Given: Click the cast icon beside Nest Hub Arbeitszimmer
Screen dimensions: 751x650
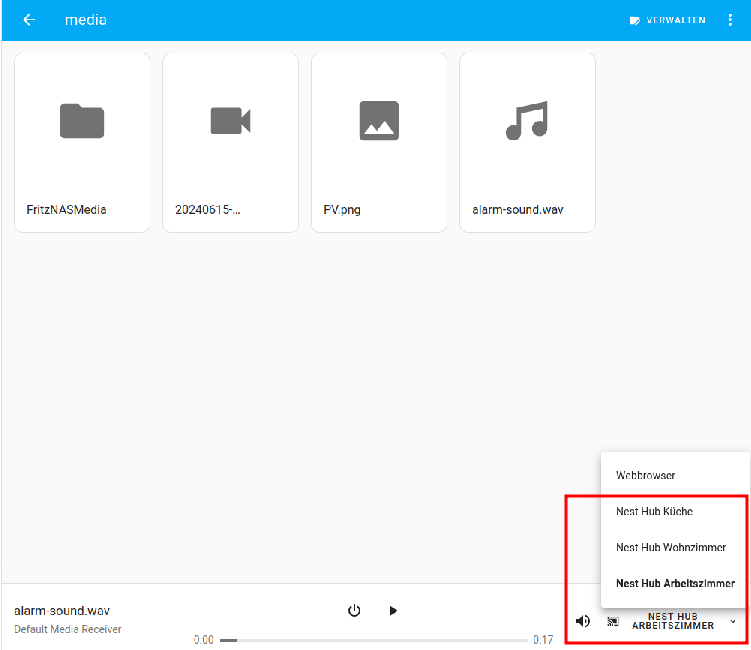Looking at the screenshot, I should point(613,622).
